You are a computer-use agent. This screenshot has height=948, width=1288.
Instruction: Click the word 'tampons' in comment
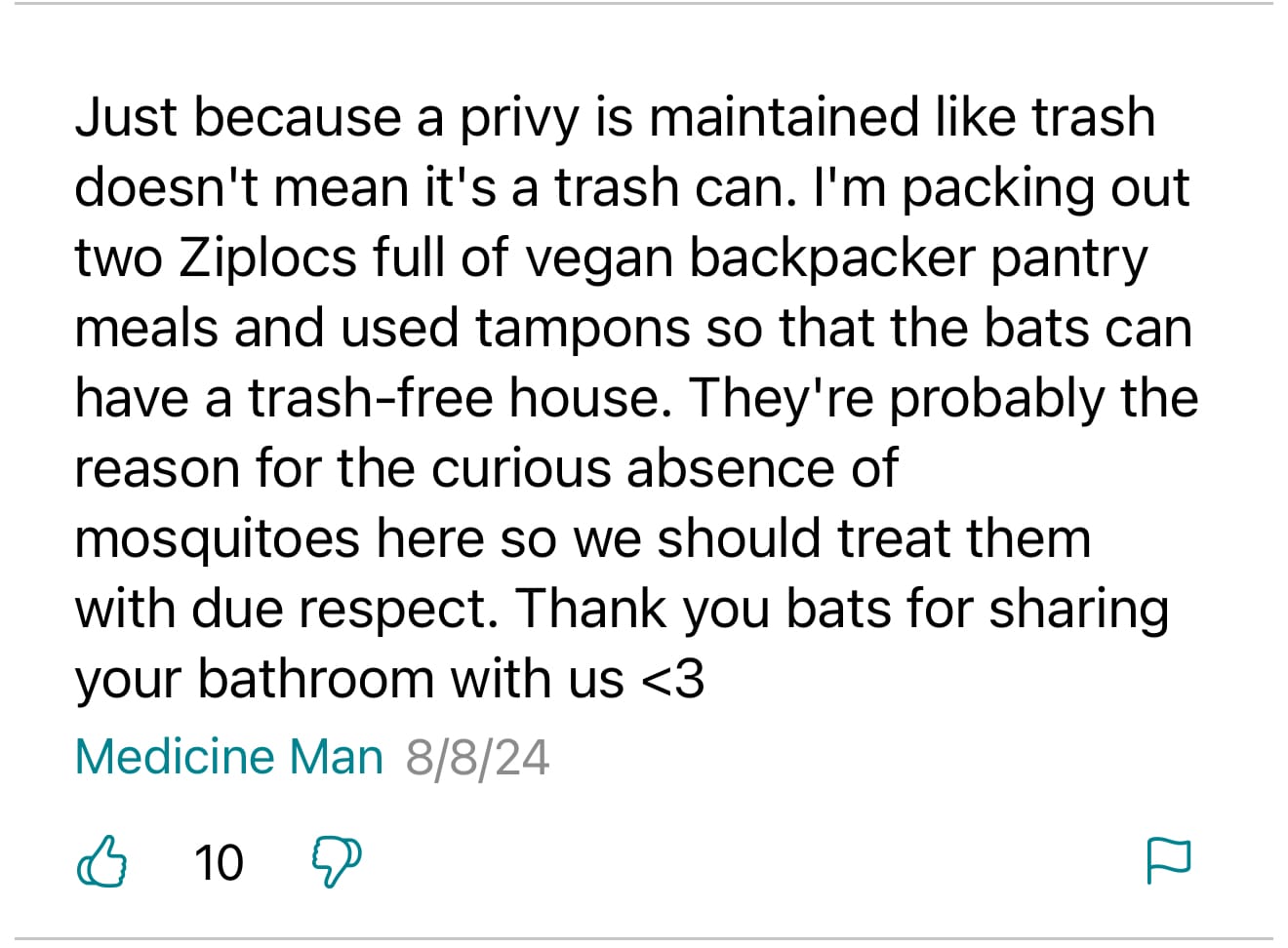click(583, 329)
